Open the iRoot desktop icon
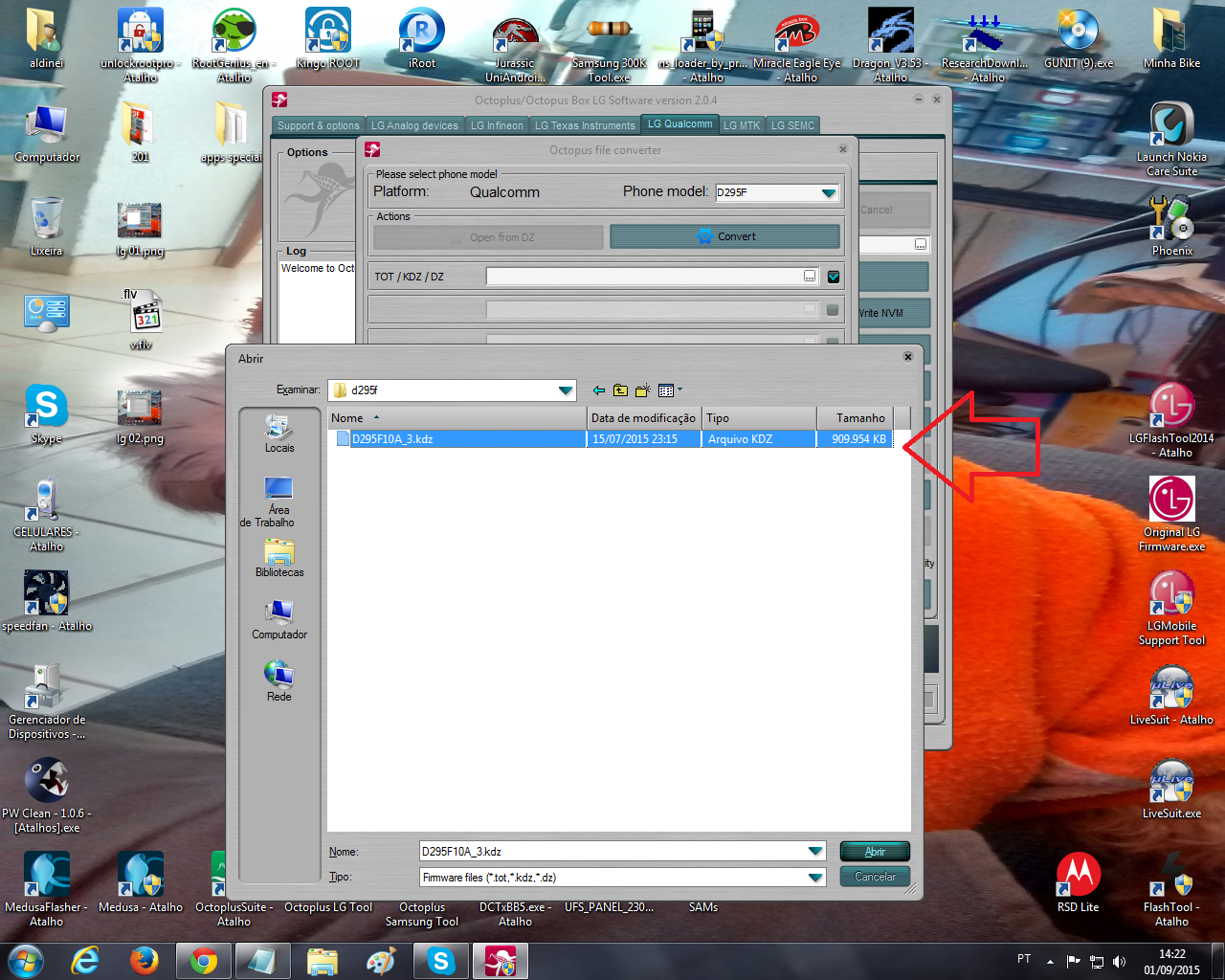 [x=422, y=38]
